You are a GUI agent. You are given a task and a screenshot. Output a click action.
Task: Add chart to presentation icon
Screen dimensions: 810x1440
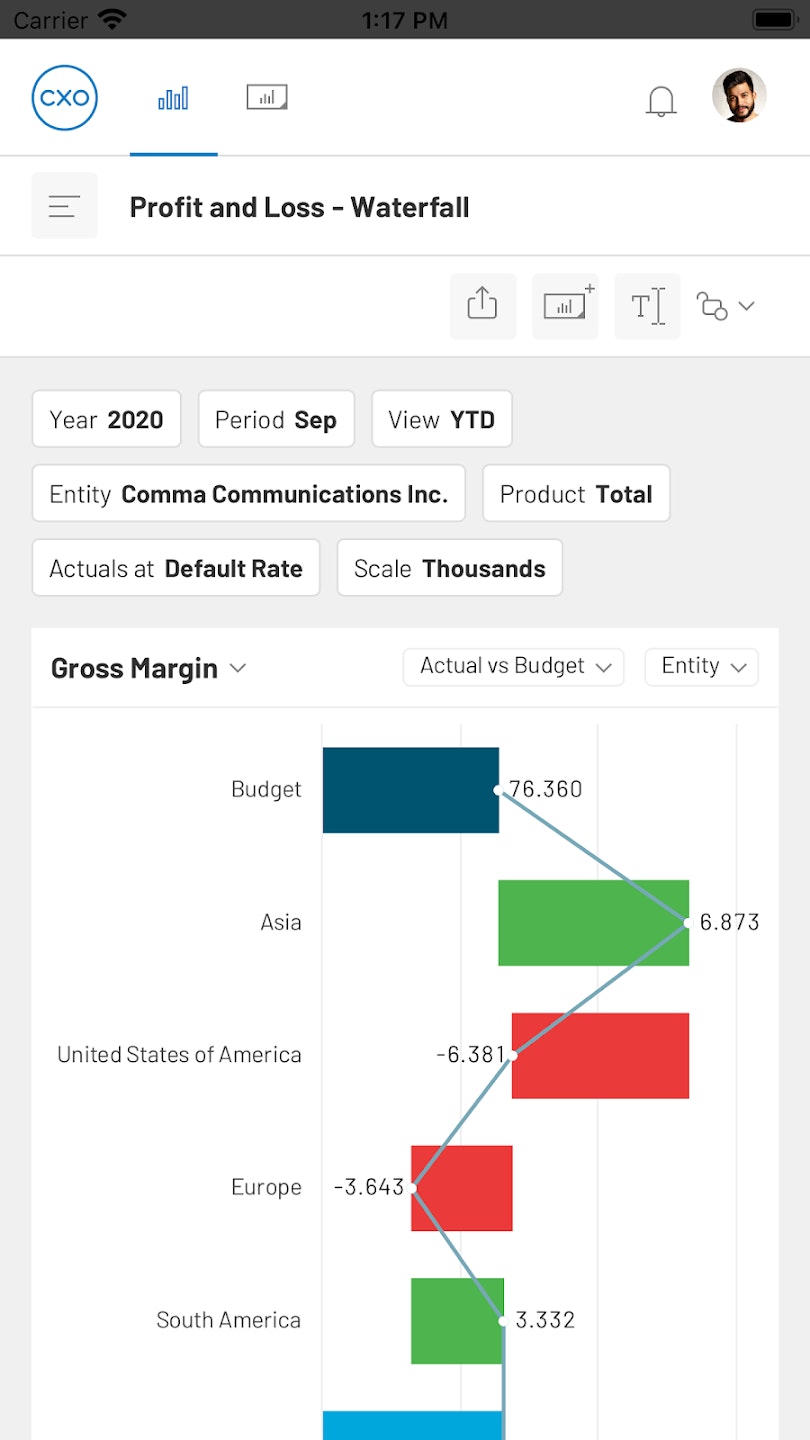pos(566,305)
